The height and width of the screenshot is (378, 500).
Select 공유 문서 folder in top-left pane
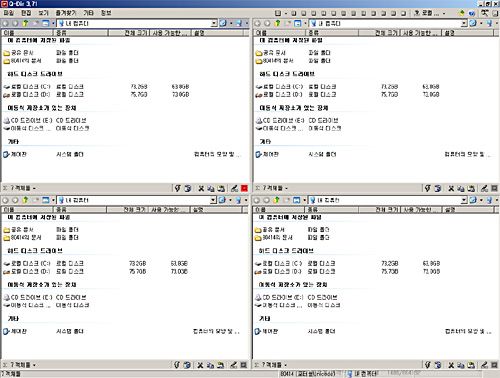coord(19,53)
